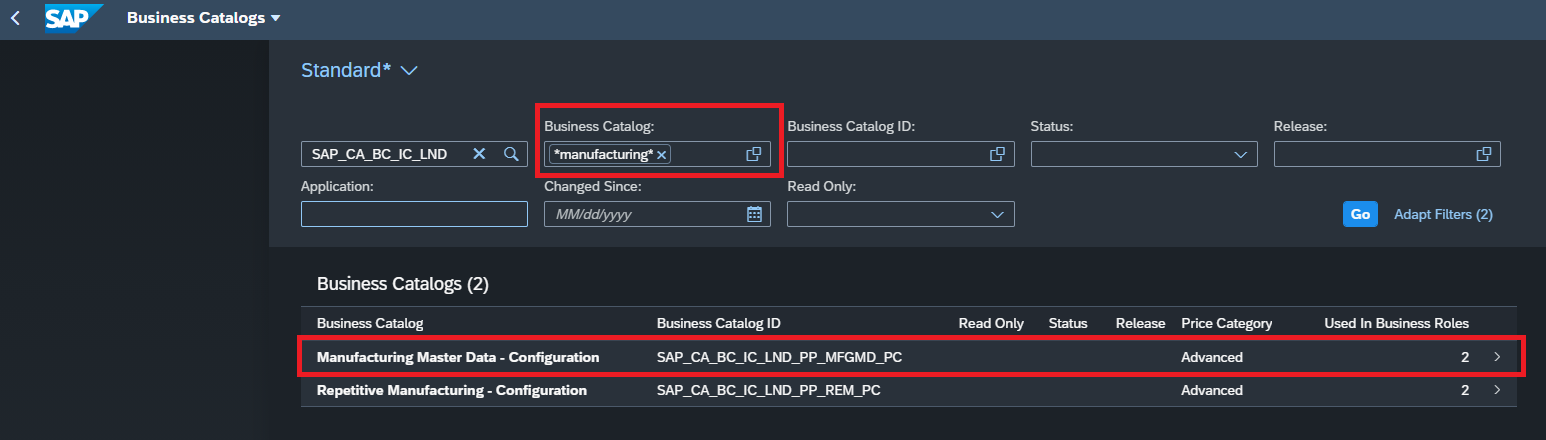Select ID SAP_CA_BC_IC_LND_PP_MFGMD_PC
The height and width of the screenshot is (440, 1546).
pos(780,357)
